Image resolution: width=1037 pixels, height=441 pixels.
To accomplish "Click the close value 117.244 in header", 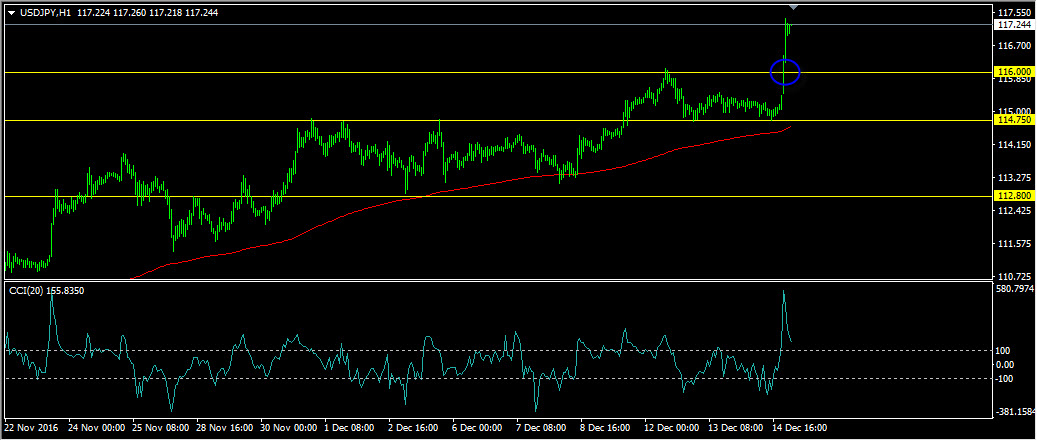I will pyautogui.click(x=202, y=13).
